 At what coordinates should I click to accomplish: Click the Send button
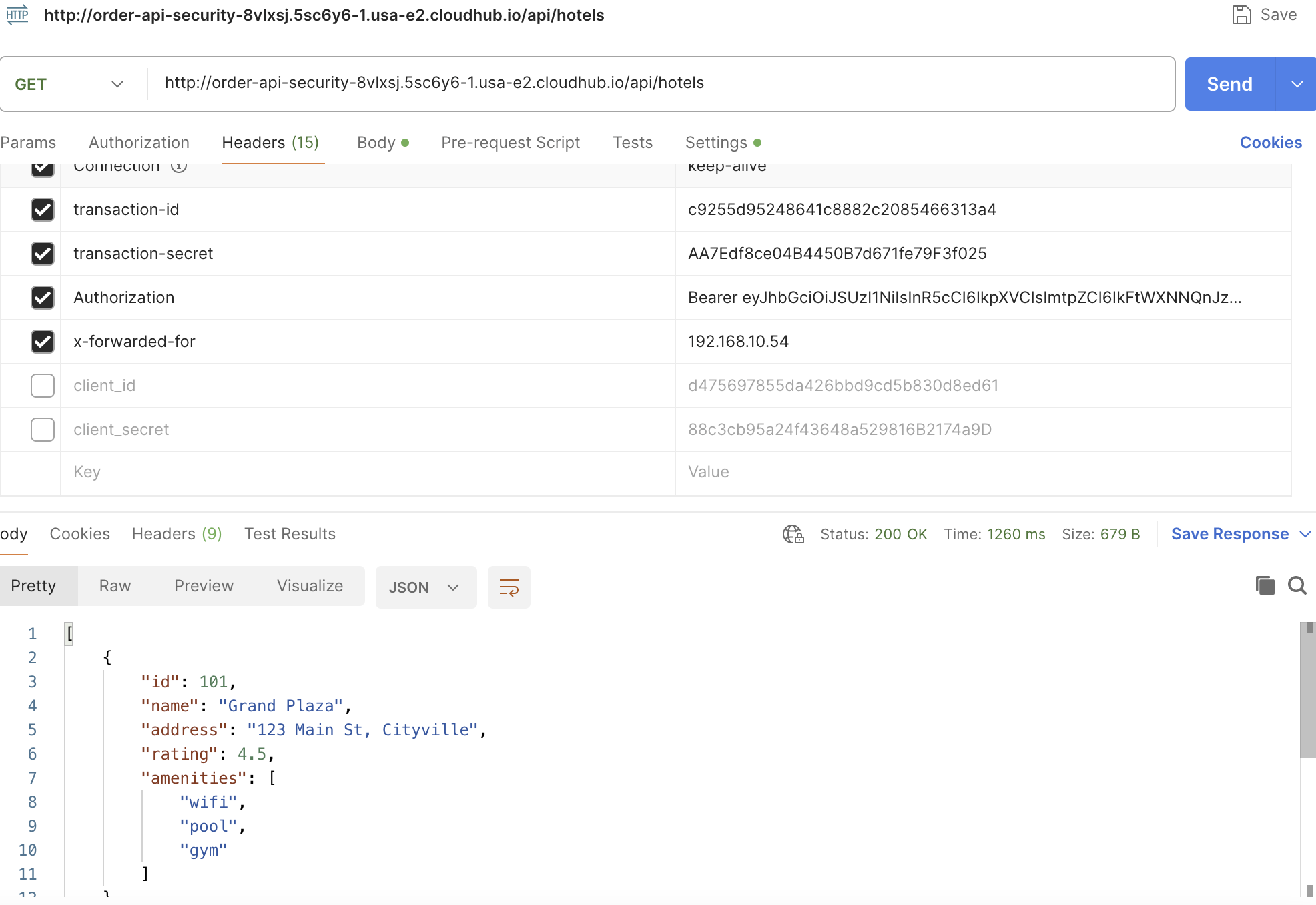pos(1230,84)
